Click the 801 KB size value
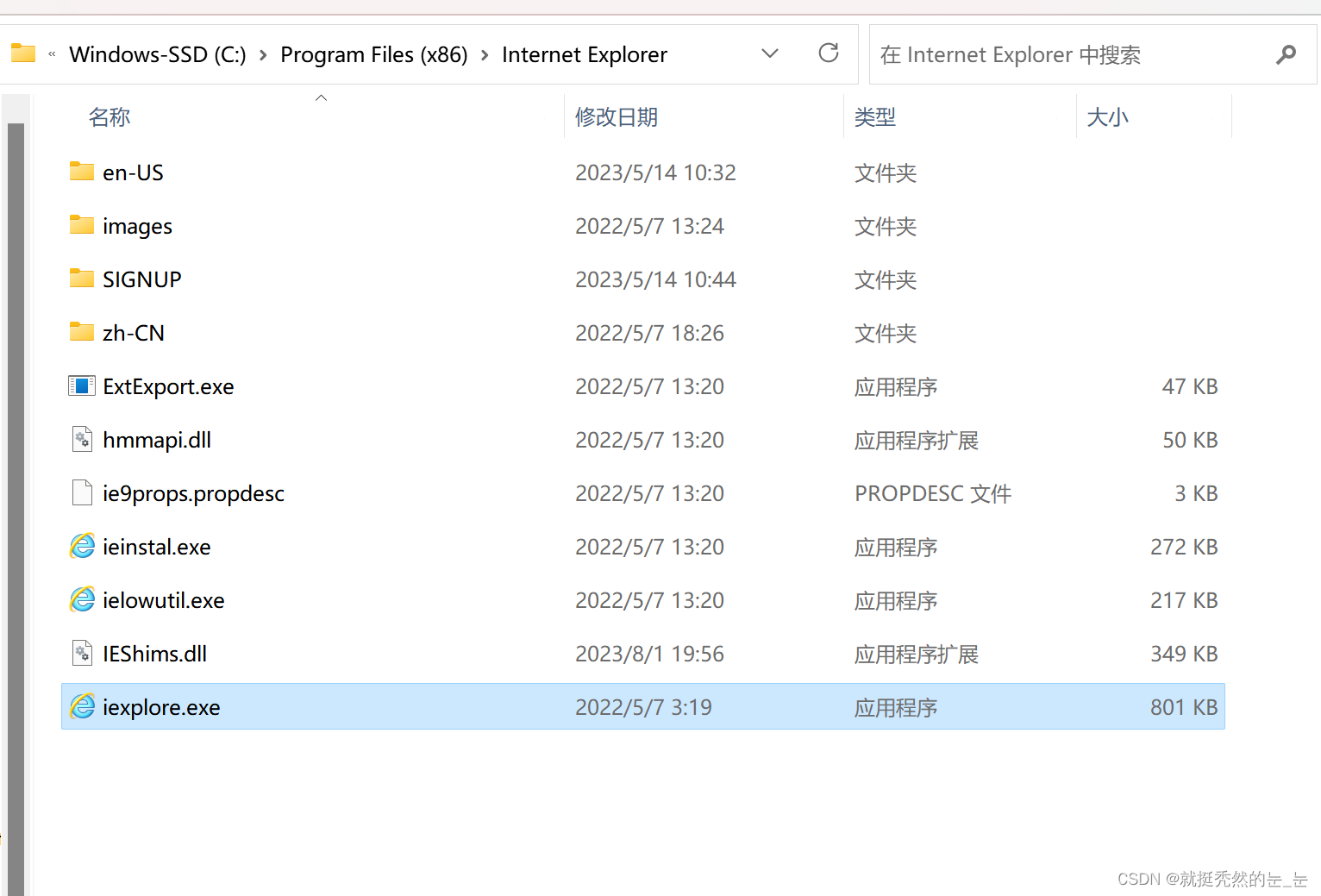 [x=1184, y=707]
